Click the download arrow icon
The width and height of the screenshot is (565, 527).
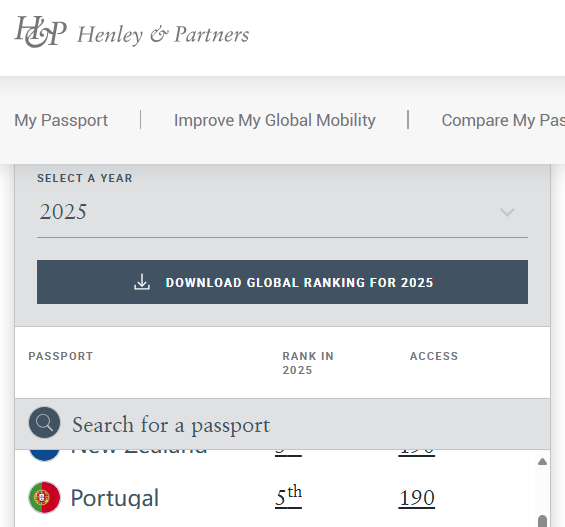pos(142,282)
